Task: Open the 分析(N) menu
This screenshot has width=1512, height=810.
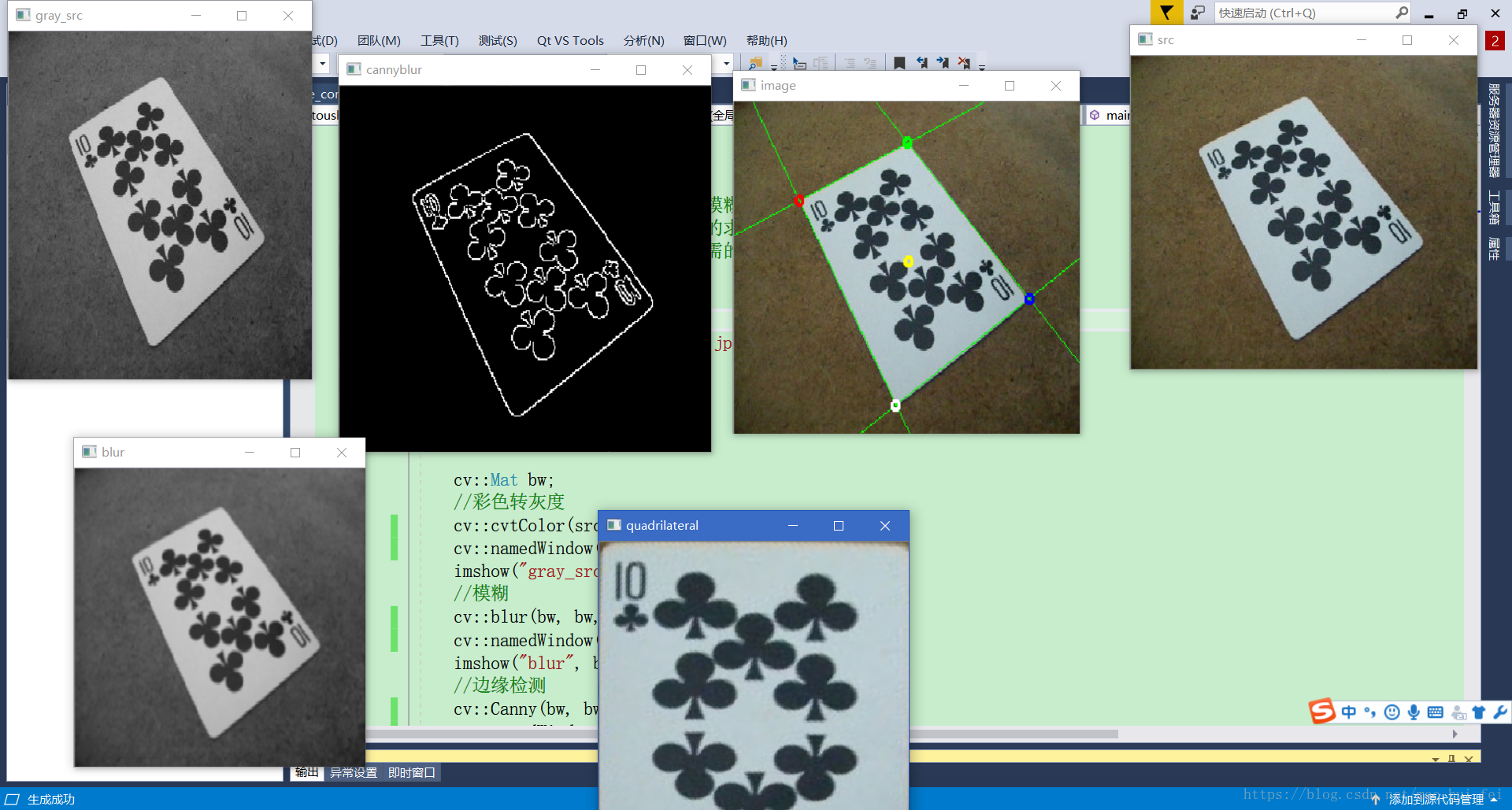Action: click(x=643, y=41)
